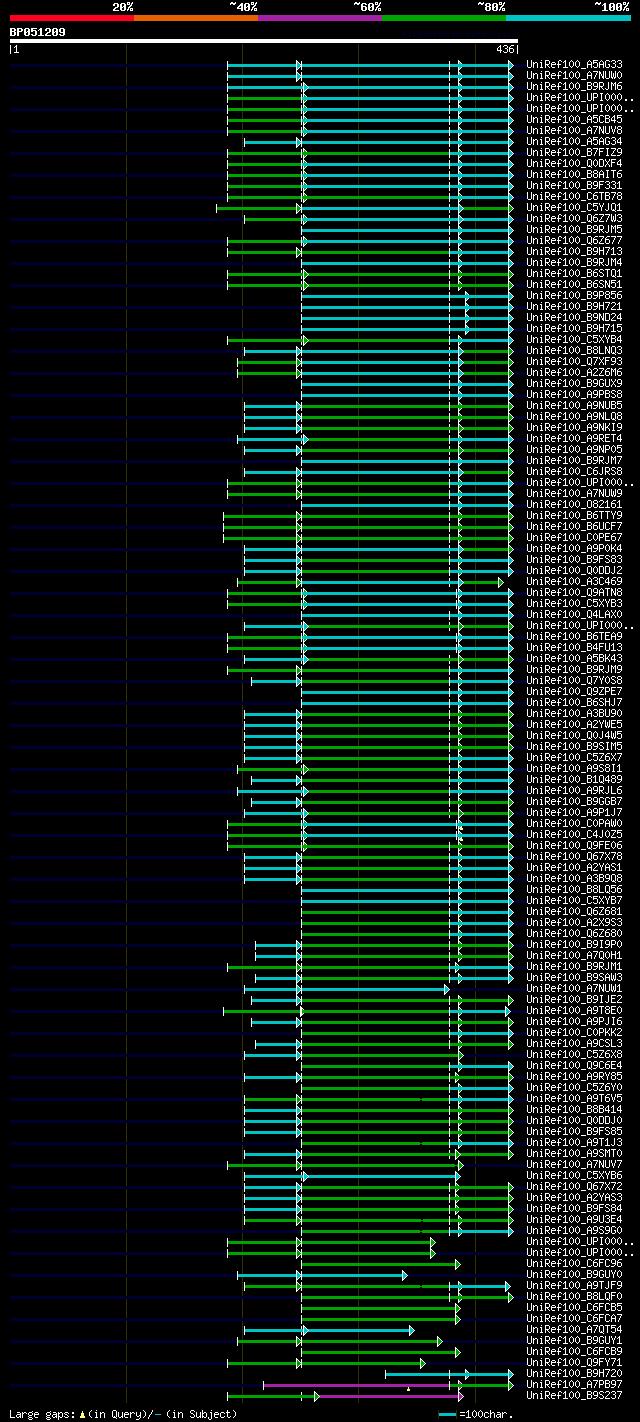Select the UniRef100_B9P856 label
This screenshot has height=1422, width=640.
pyautogui.click(x=573, y=295)
